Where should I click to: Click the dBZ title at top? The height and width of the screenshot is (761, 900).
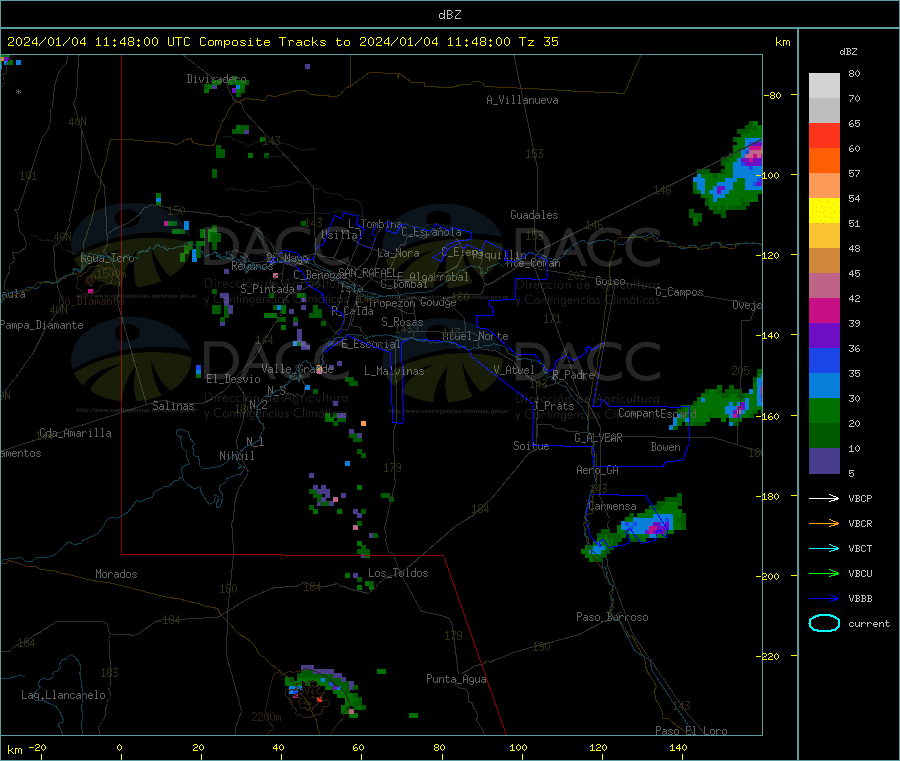coord(449,15)
